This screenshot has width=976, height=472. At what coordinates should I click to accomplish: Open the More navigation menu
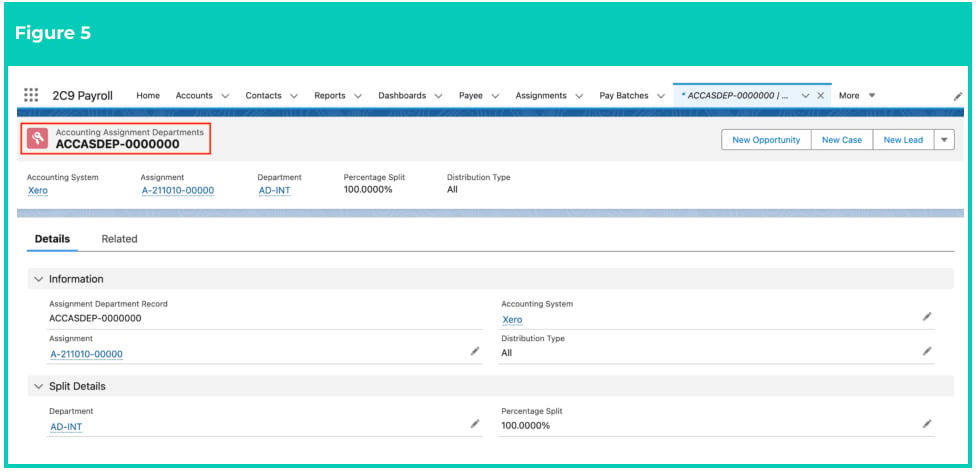tap(857, 95)
